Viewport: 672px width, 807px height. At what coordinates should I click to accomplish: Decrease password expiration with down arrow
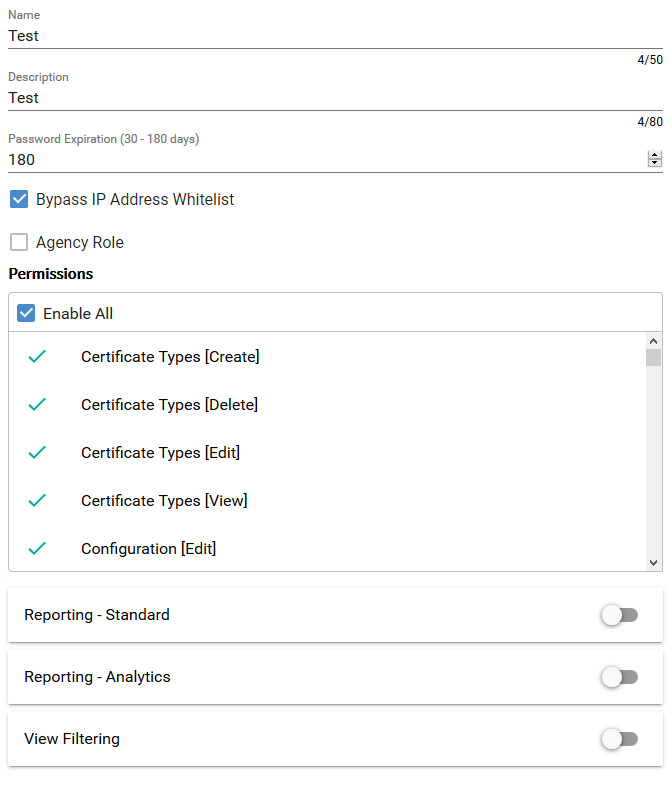tap(655, 163)
